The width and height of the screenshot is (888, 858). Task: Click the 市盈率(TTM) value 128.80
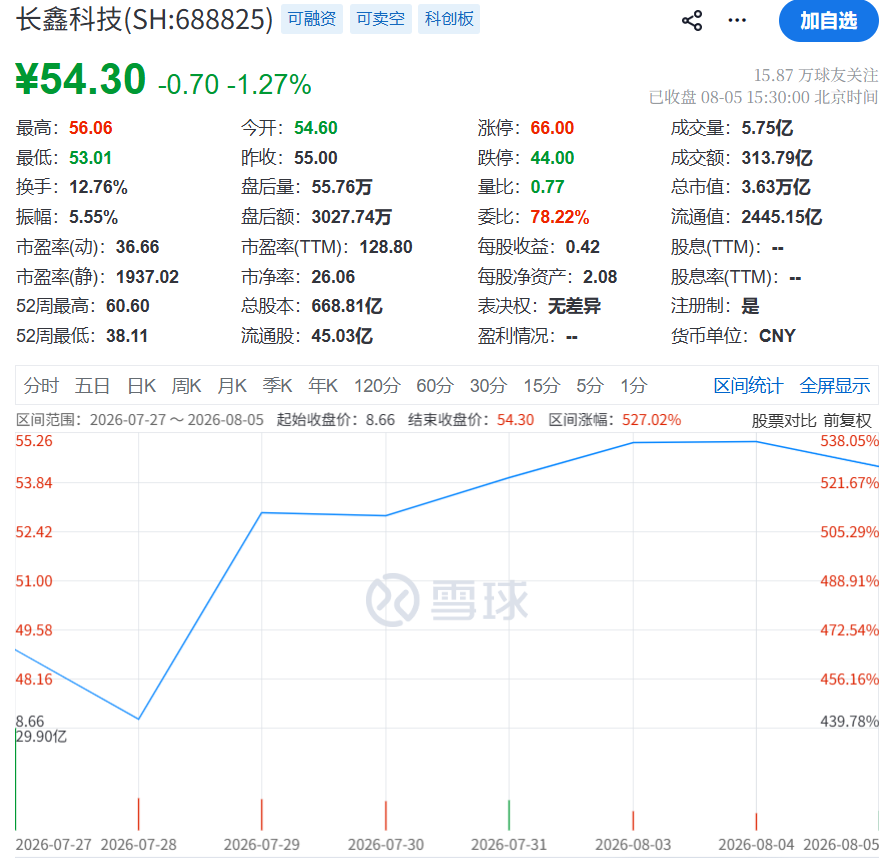click(x=386, y=247)
